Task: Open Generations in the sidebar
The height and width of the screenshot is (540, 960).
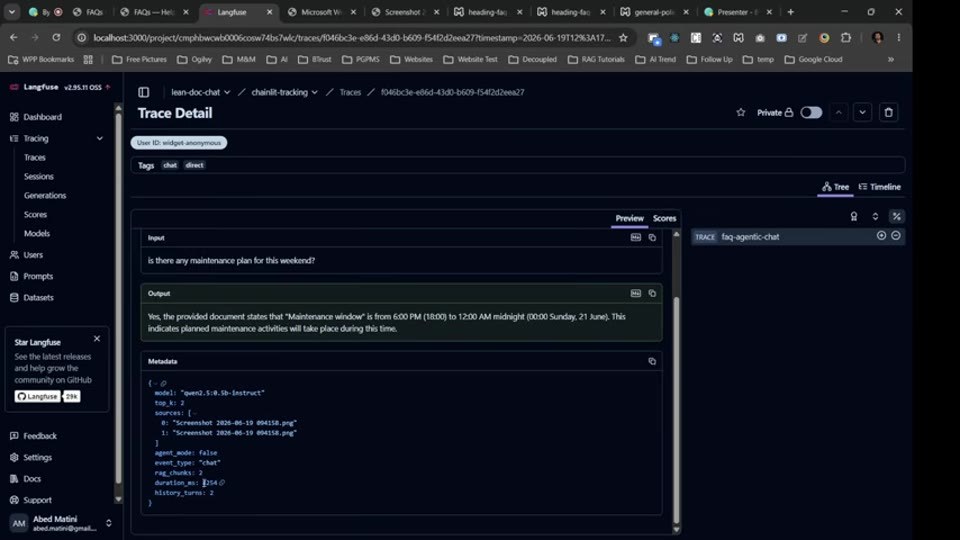Action: (45, 195)
